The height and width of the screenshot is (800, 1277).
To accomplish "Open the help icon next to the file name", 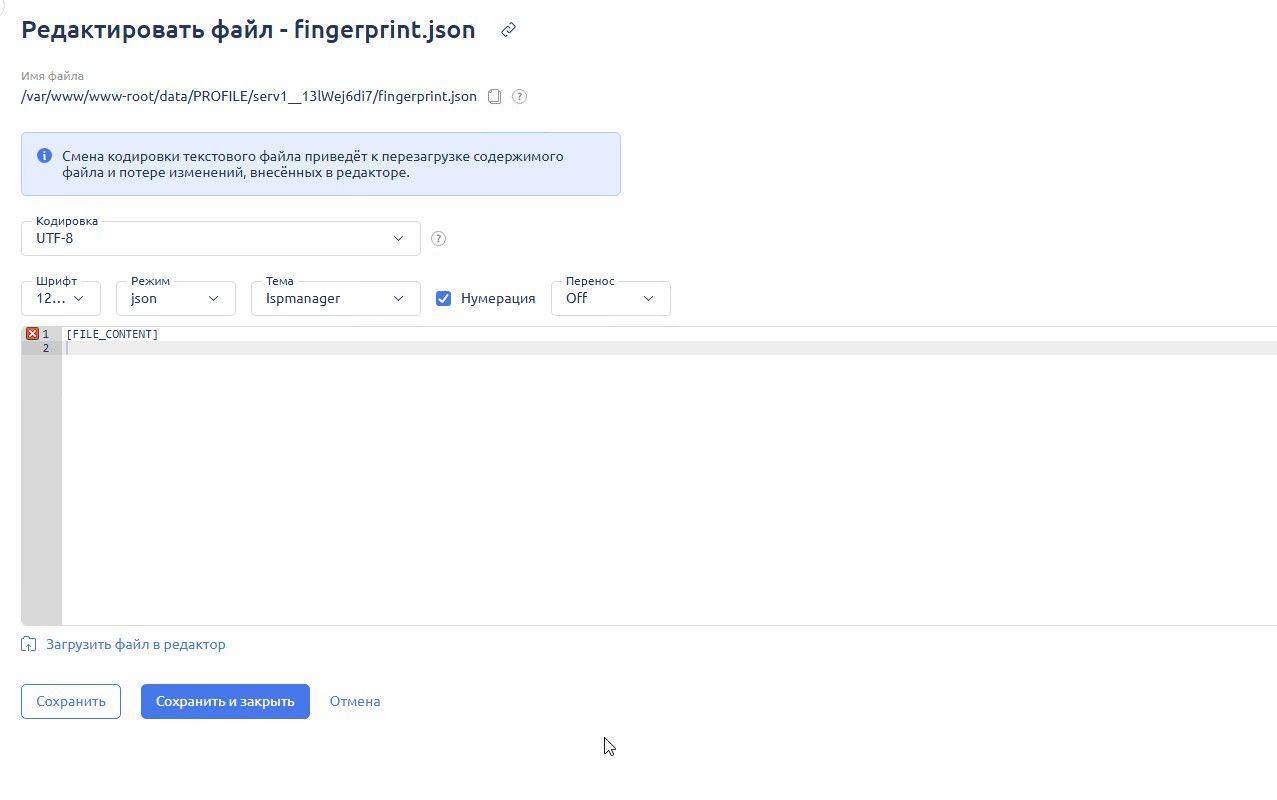I will [x=519, y=96].
